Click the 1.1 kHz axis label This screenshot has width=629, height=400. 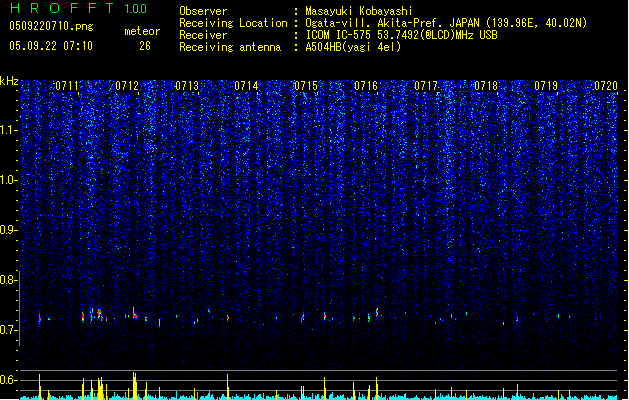[9, 130]
